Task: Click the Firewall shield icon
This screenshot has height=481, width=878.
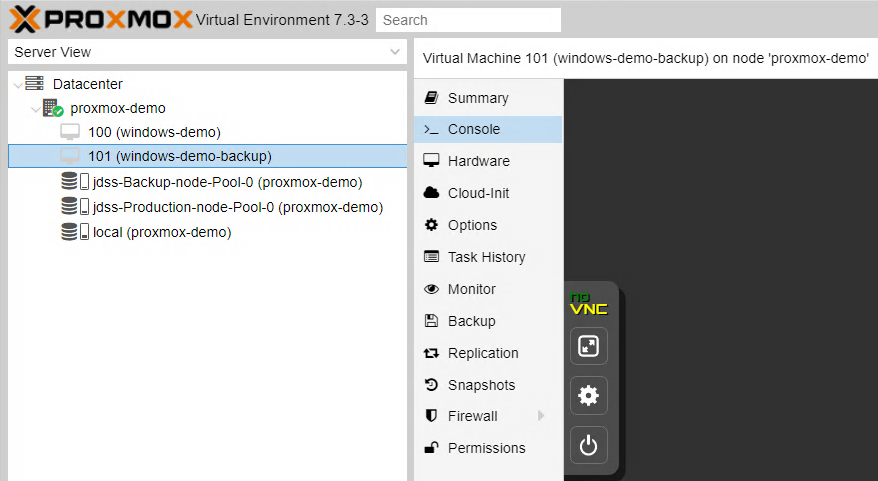Action: click(431, 415)
